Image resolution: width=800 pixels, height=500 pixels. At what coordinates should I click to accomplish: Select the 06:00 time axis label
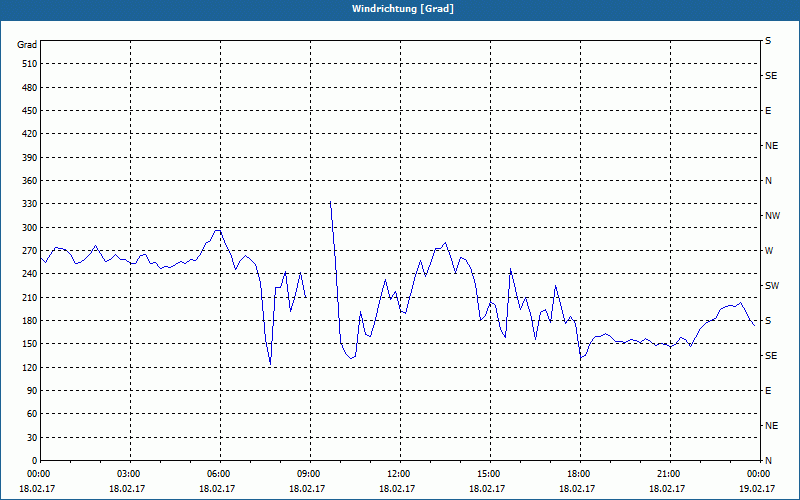[217, 473]
